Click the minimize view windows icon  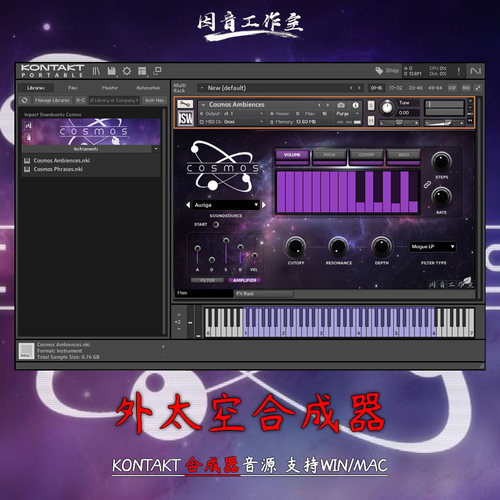pos(157,71)
